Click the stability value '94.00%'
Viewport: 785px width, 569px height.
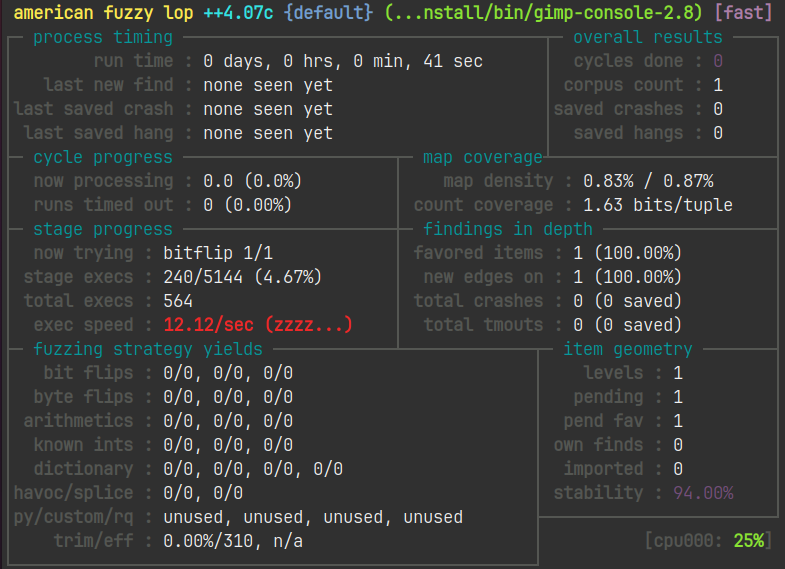[x=703, y=493]
